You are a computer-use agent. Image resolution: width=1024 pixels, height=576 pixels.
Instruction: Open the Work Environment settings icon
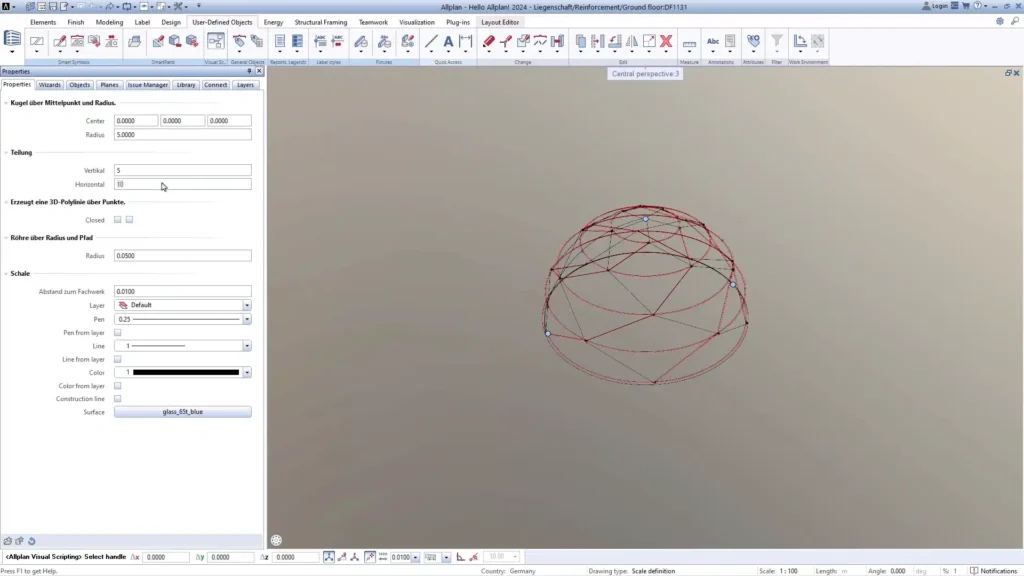[x=799, y=41]
